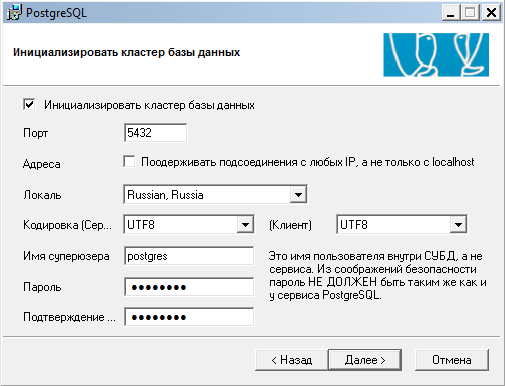Click the (Клиент) label

(x=290, y=225)
